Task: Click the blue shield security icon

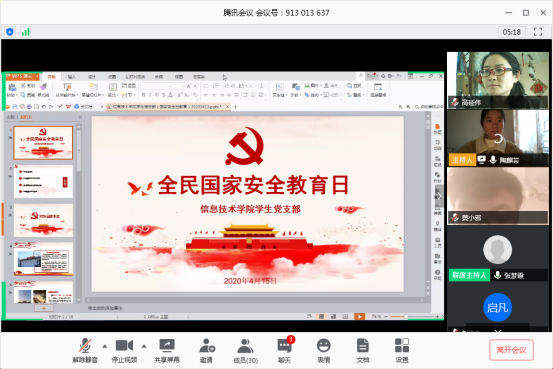Action: pos(10,32)
